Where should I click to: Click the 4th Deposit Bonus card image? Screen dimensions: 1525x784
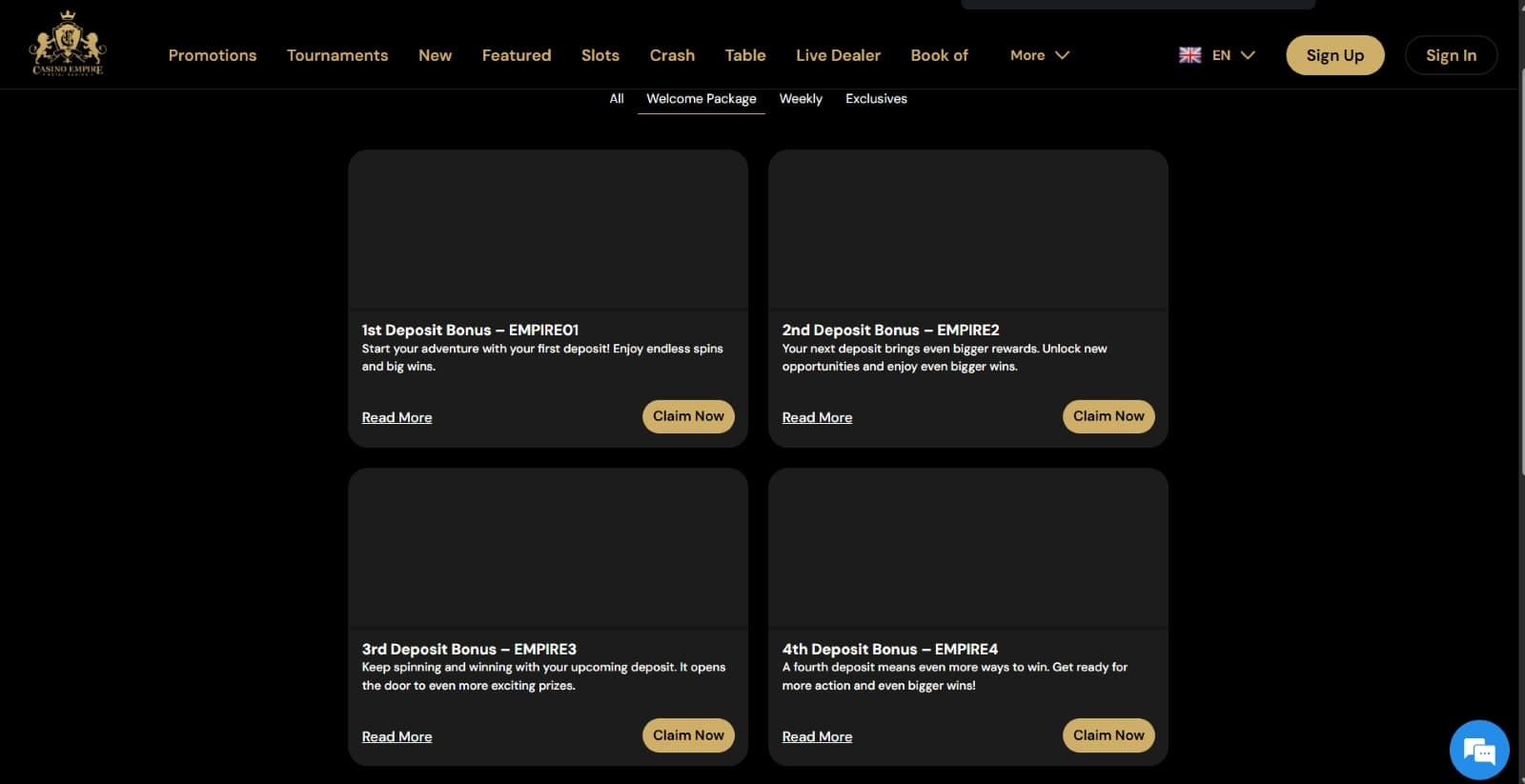(x=968, y=549)
